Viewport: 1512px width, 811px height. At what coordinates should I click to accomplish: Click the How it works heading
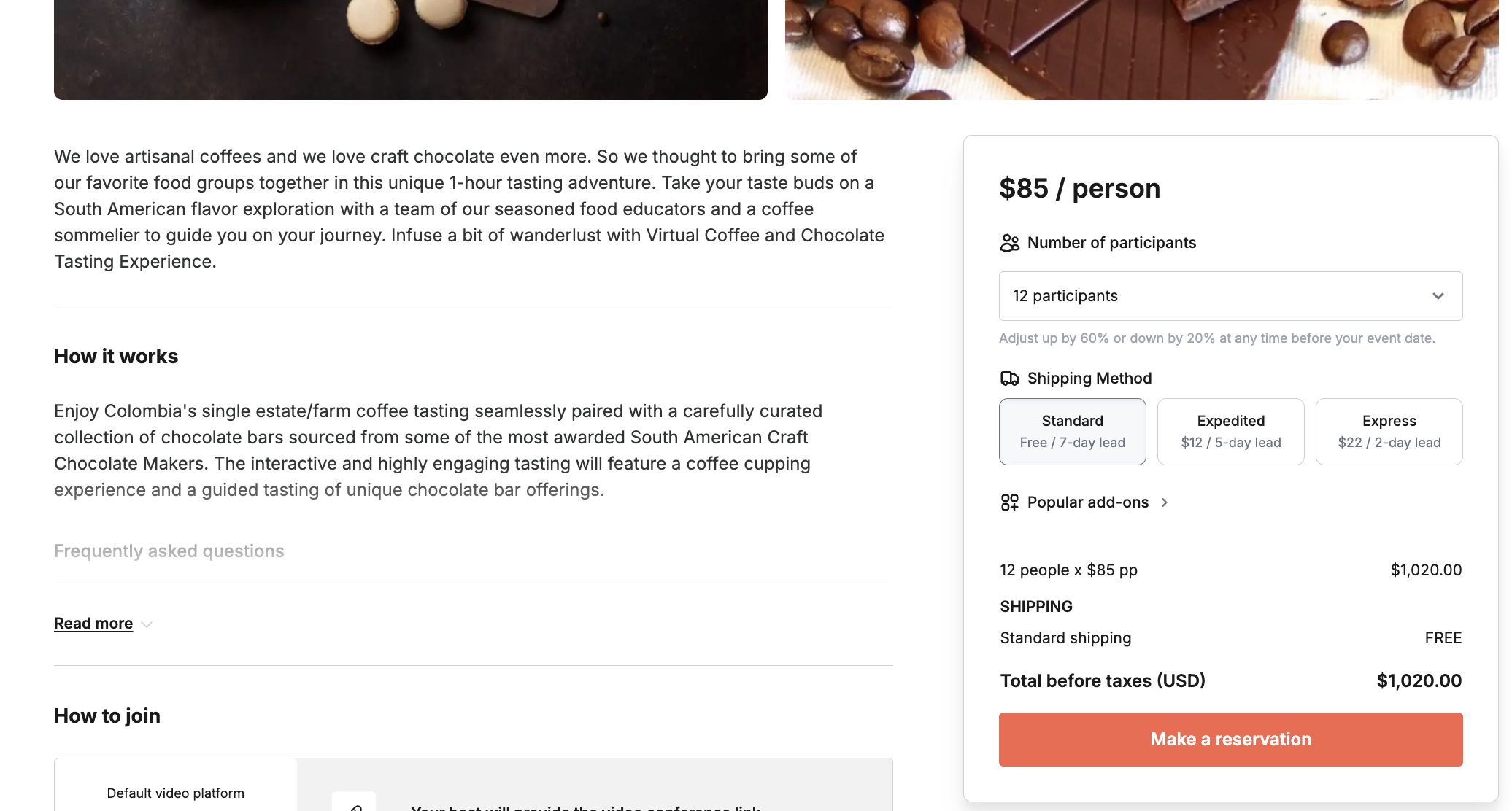(116, 357)
